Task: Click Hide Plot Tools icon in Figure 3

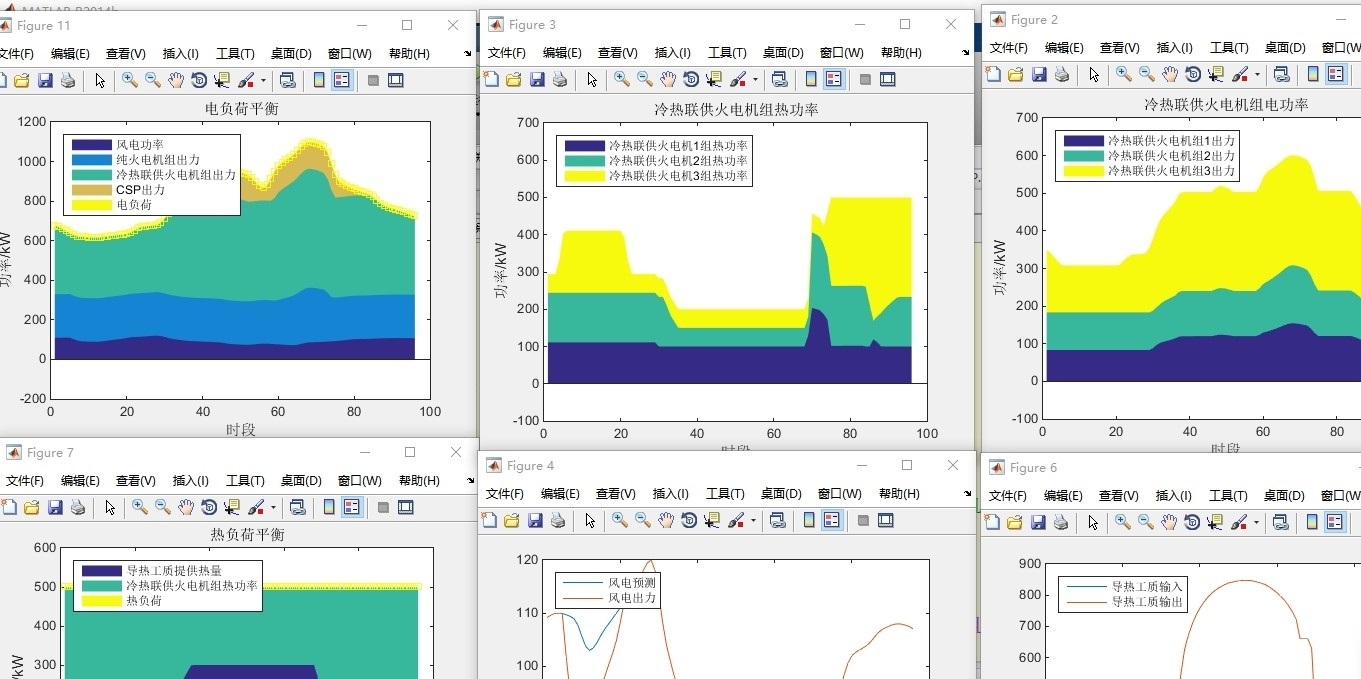Action: pos(865,79)
